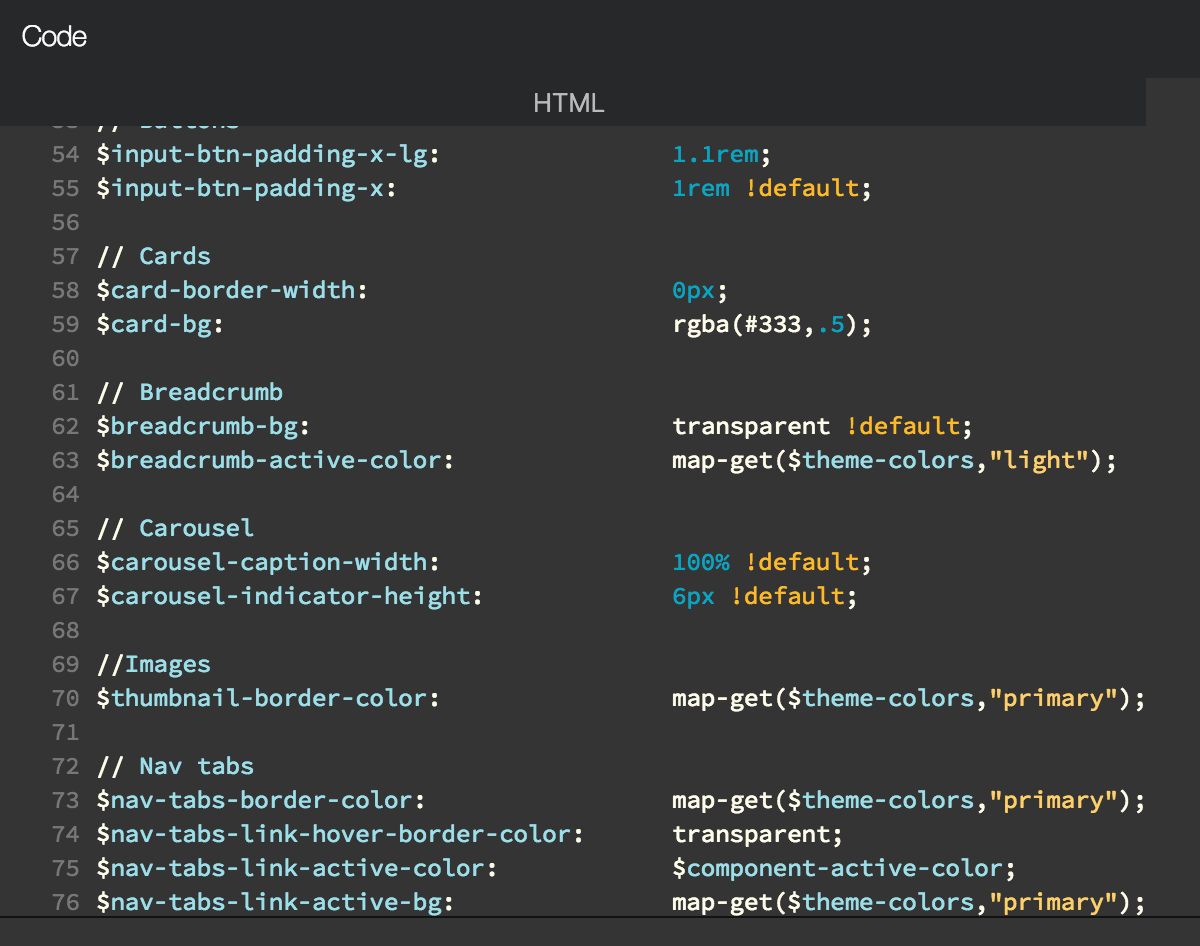Viewport: 1200px width, 946px height.
Task: Click the "primary" string on line 73
Action: [1050, 800]
